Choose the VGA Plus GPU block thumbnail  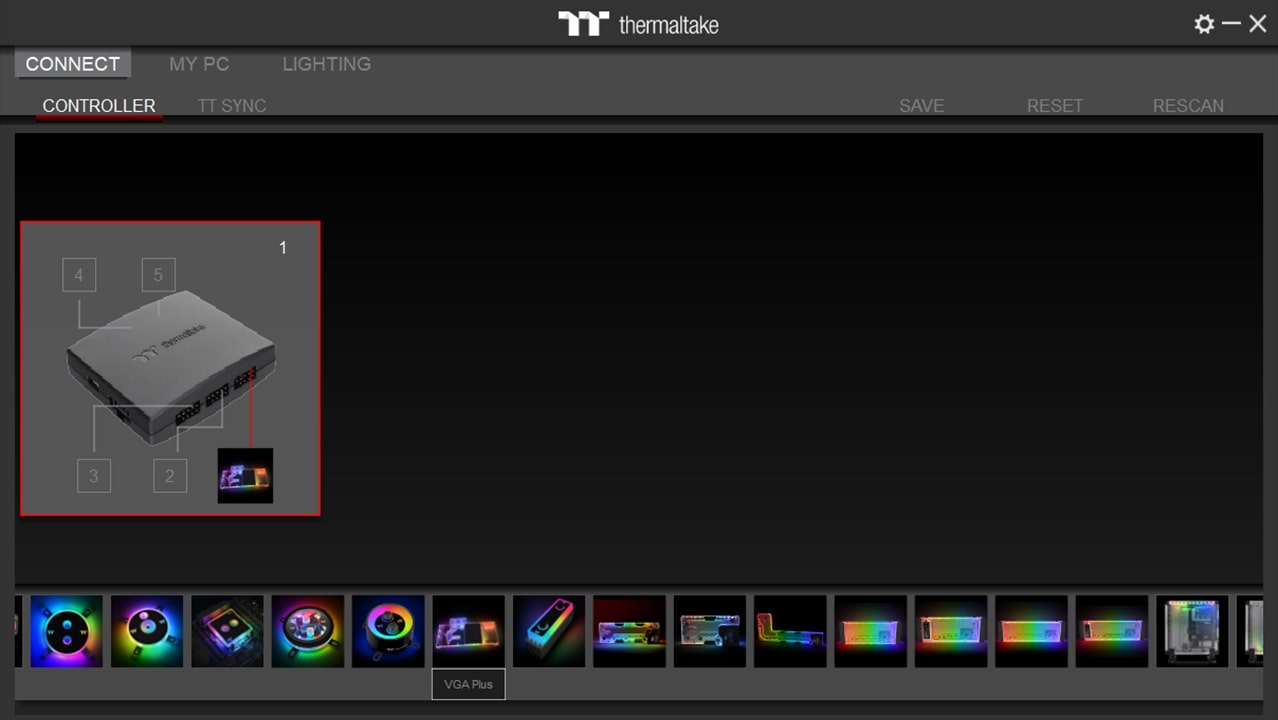tap(468, 631)
